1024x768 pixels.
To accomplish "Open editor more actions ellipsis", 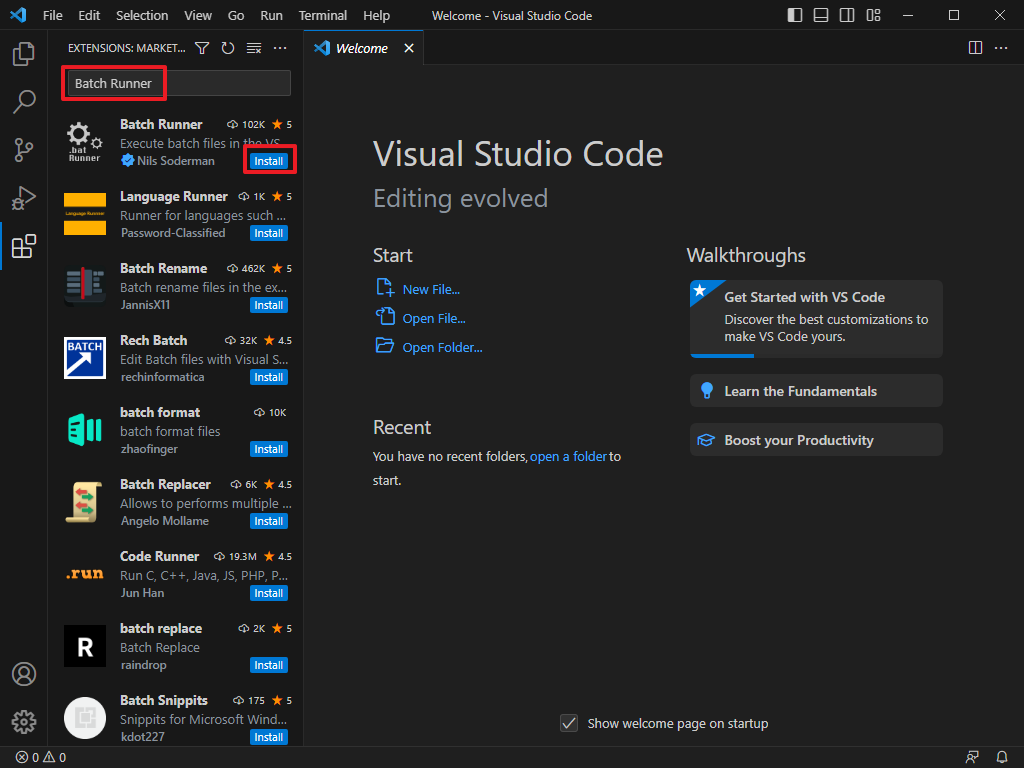I will pos(1001,48).
